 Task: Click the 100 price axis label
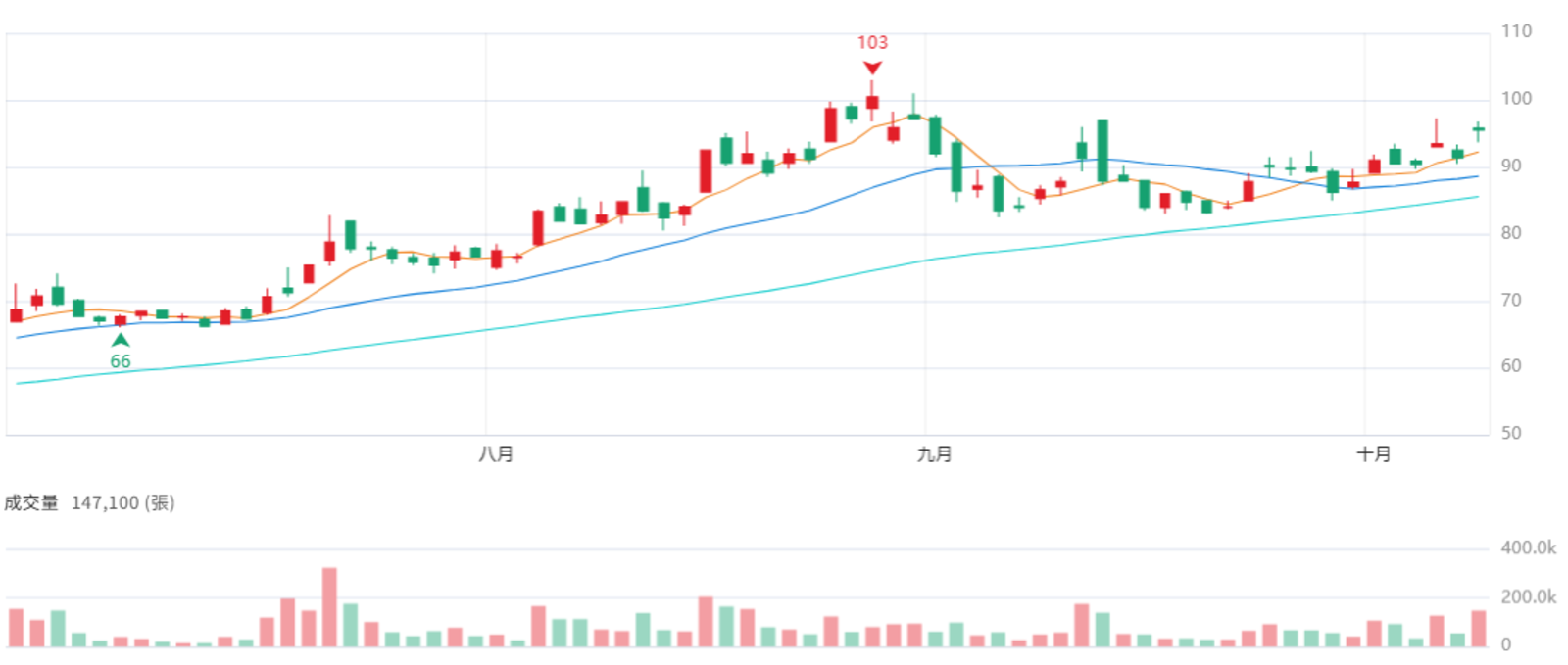point(1516,99)
